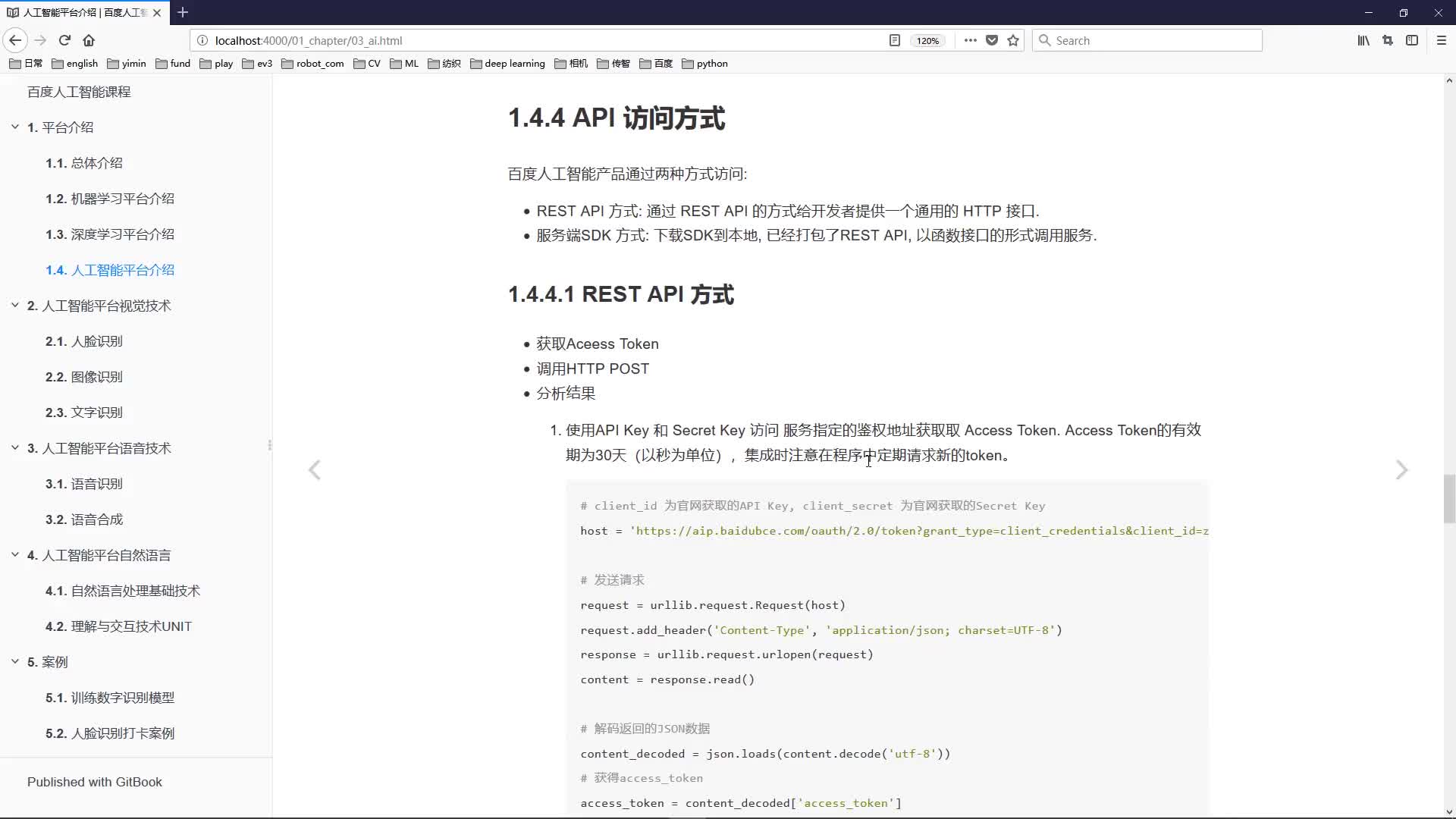This screenshot has height=819, width=1456.
Task: Open section 1.2 机器学习平台介绍
Action: (110, 199)
